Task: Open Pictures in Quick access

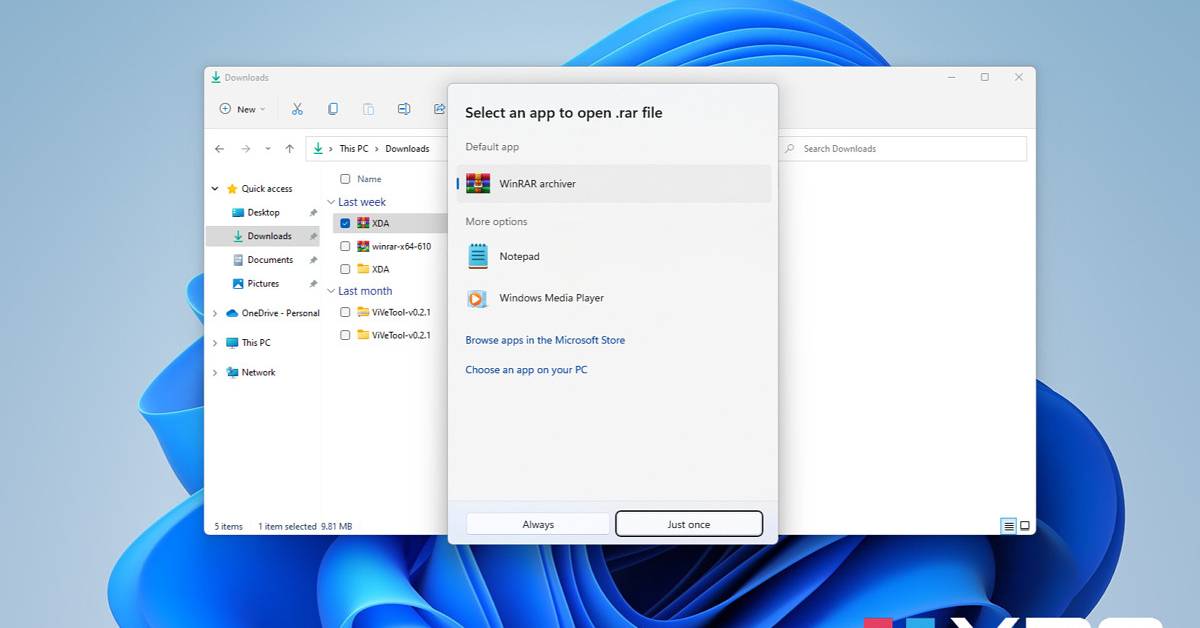Action: coord(263,284)
